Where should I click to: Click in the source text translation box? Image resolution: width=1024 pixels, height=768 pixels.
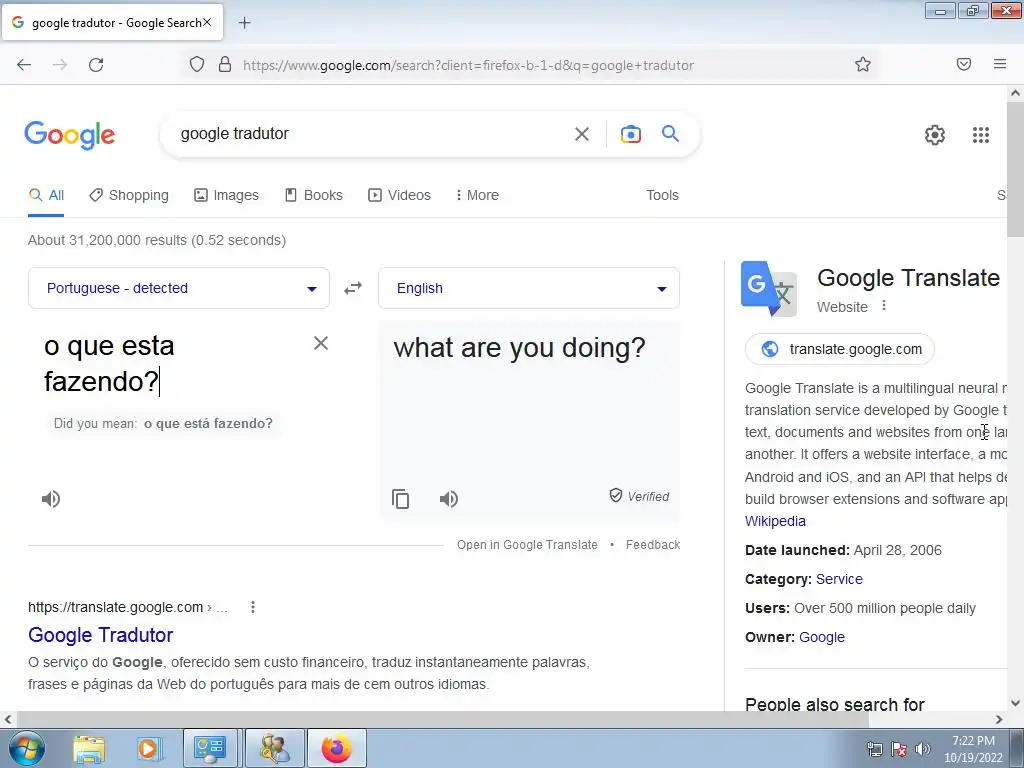coord(174,364)
